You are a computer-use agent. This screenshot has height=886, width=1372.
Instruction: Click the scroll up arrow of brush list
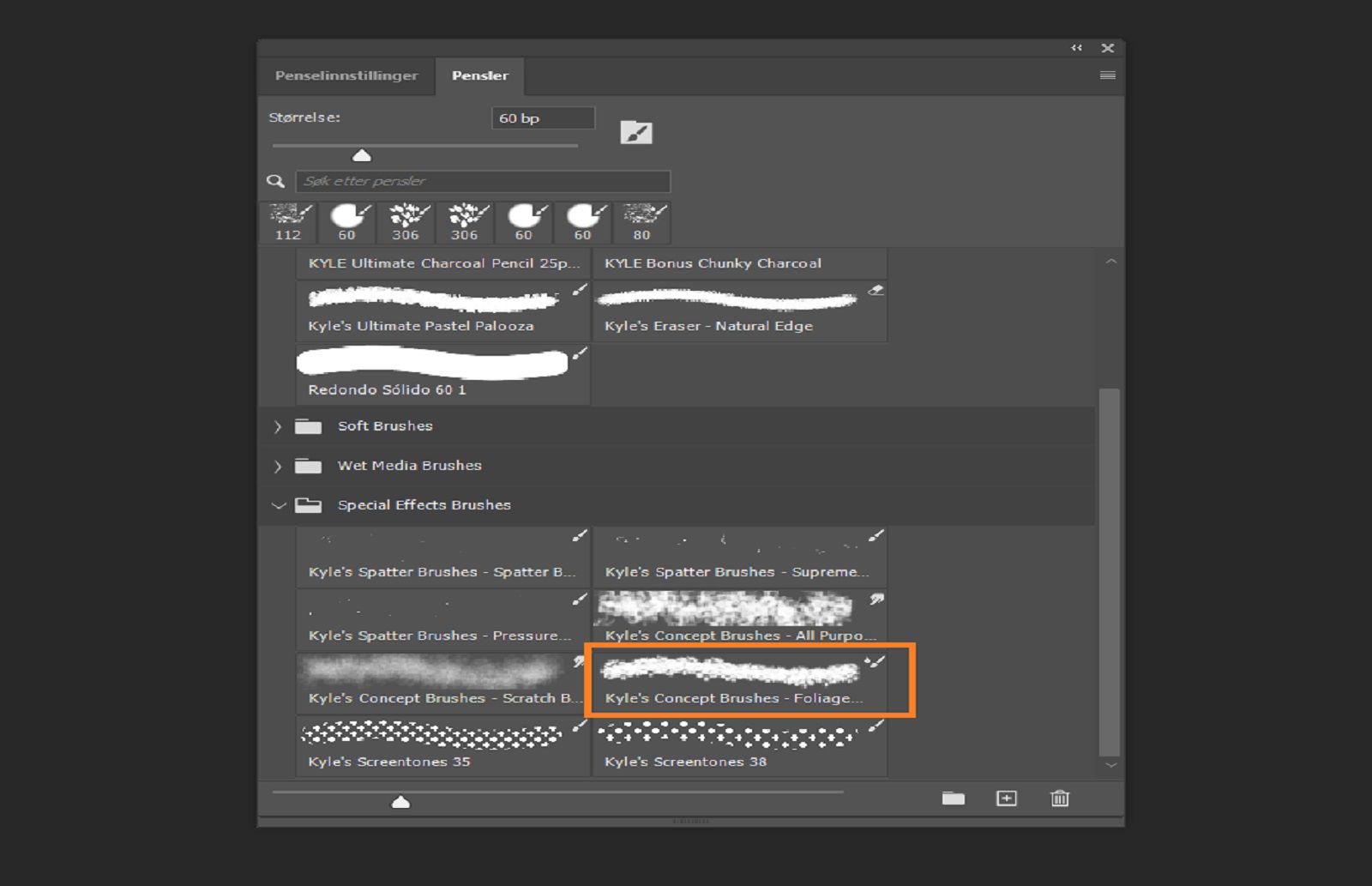point(1111,261)
